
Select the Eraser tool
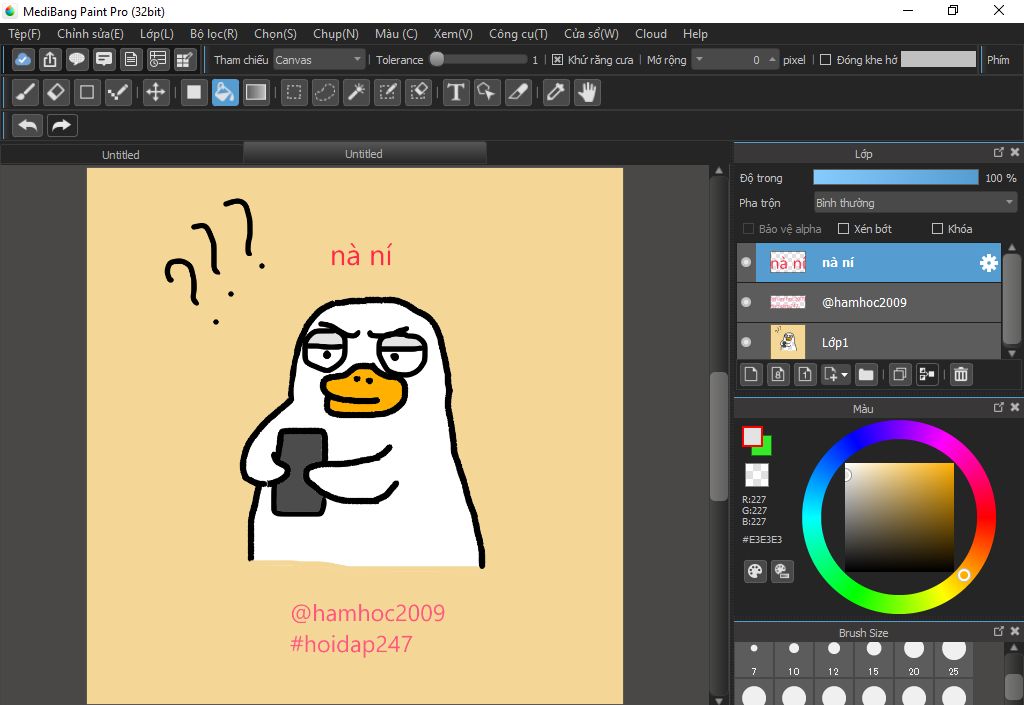tap(56, 92)
